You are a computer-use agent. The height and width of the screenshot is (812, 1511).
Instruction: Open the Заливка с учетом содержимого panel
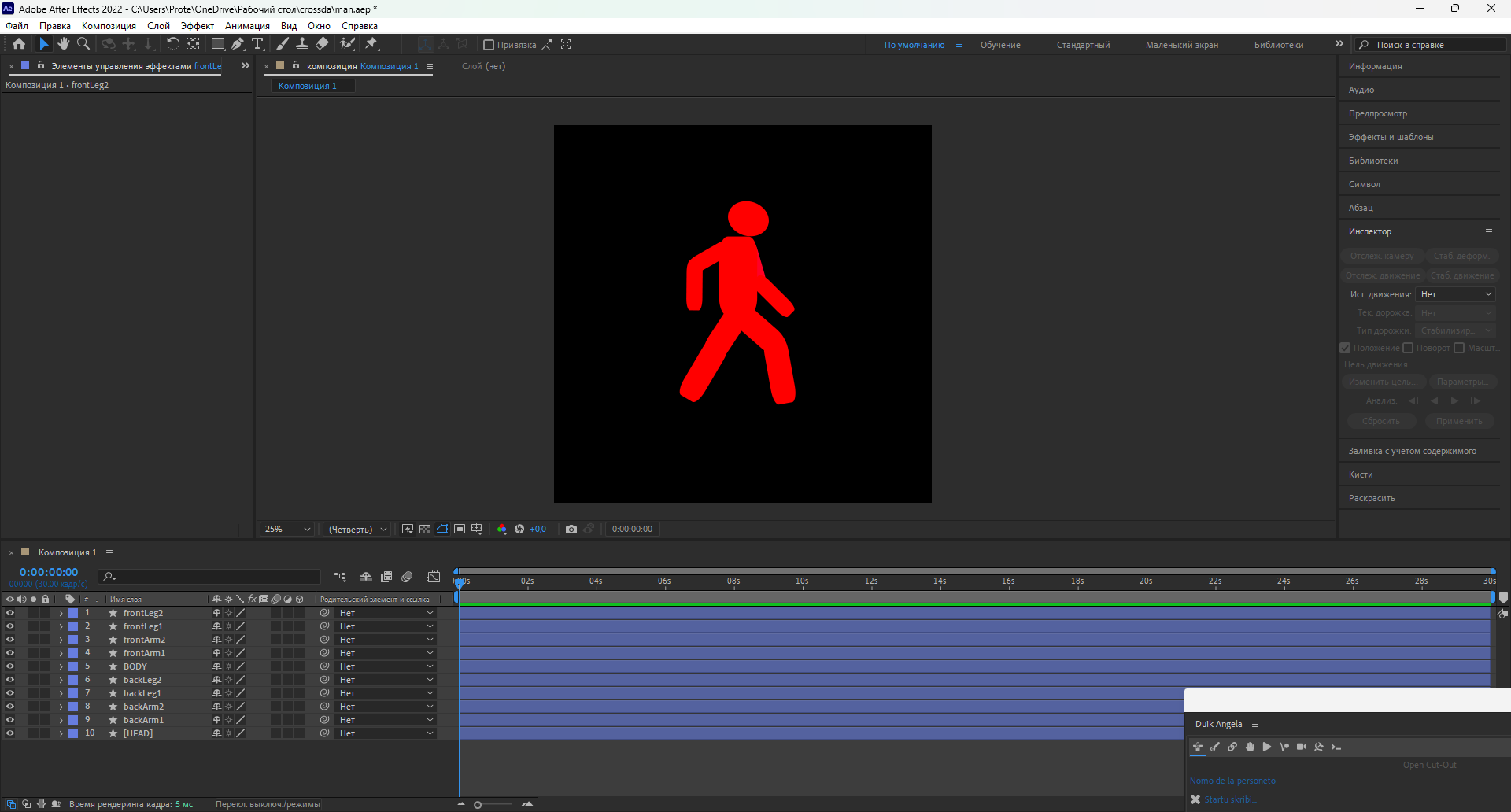pos(1412,451)
